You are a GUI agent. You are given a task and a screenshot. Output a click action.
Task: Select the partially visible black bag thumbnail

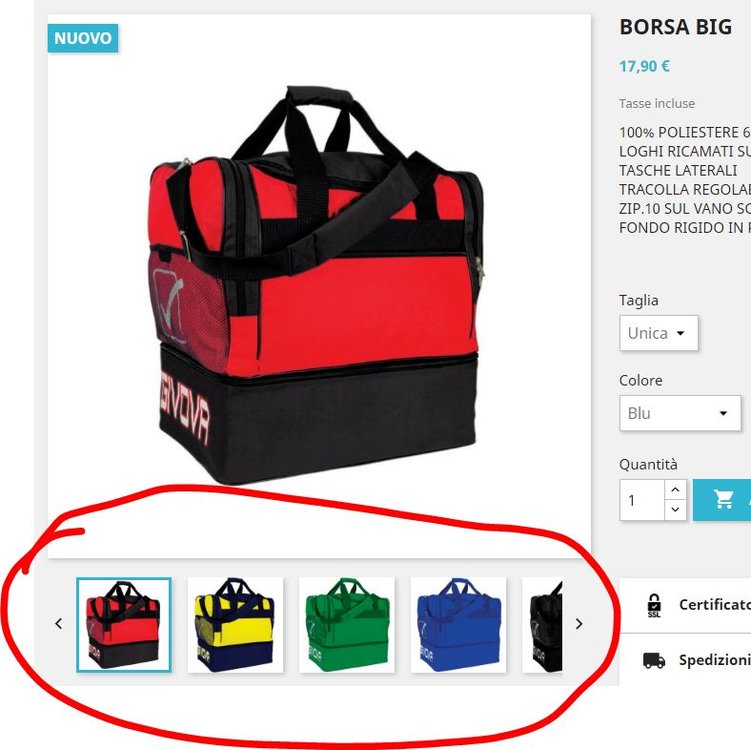(543, 625)
